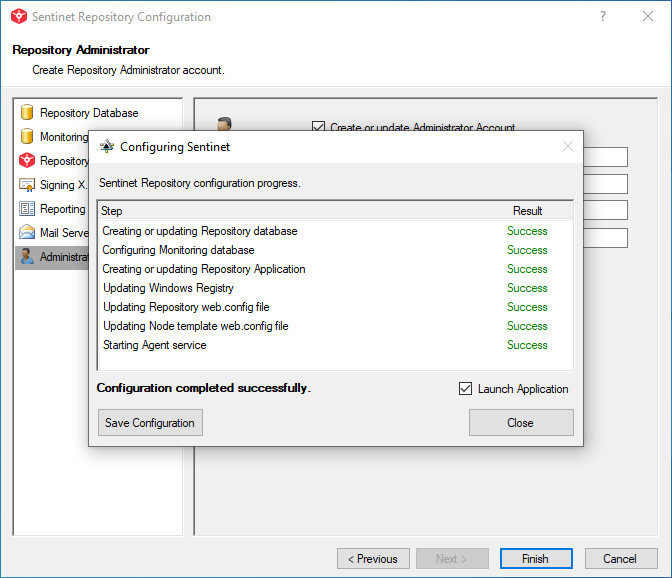672x578 pixels.
Task: Click the Close button in progress dialog
Action: pyautogui.click(x=521, y=422)
